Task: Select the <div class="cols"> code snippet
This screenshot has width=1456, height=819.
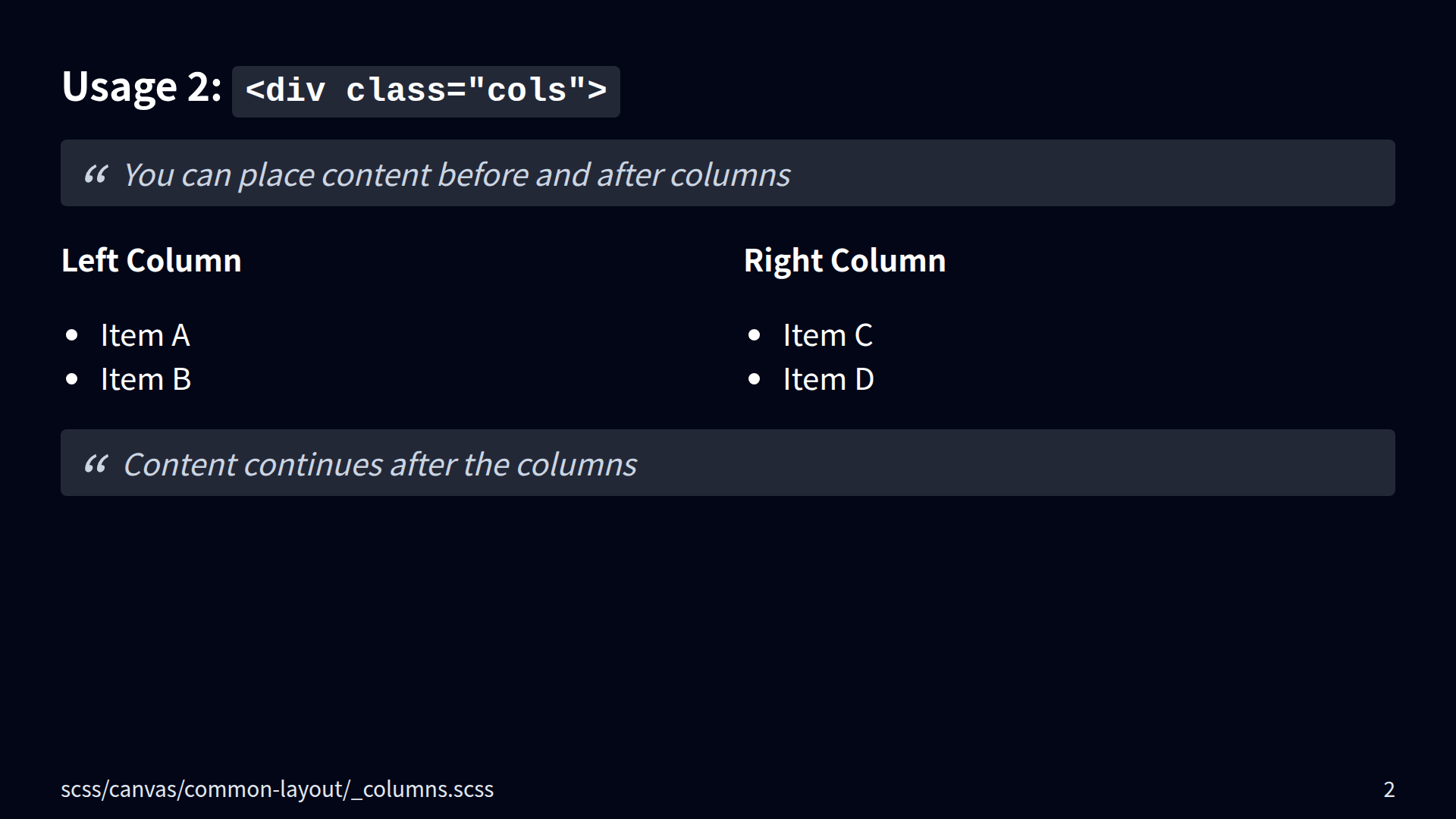Action: click(426, 91)
